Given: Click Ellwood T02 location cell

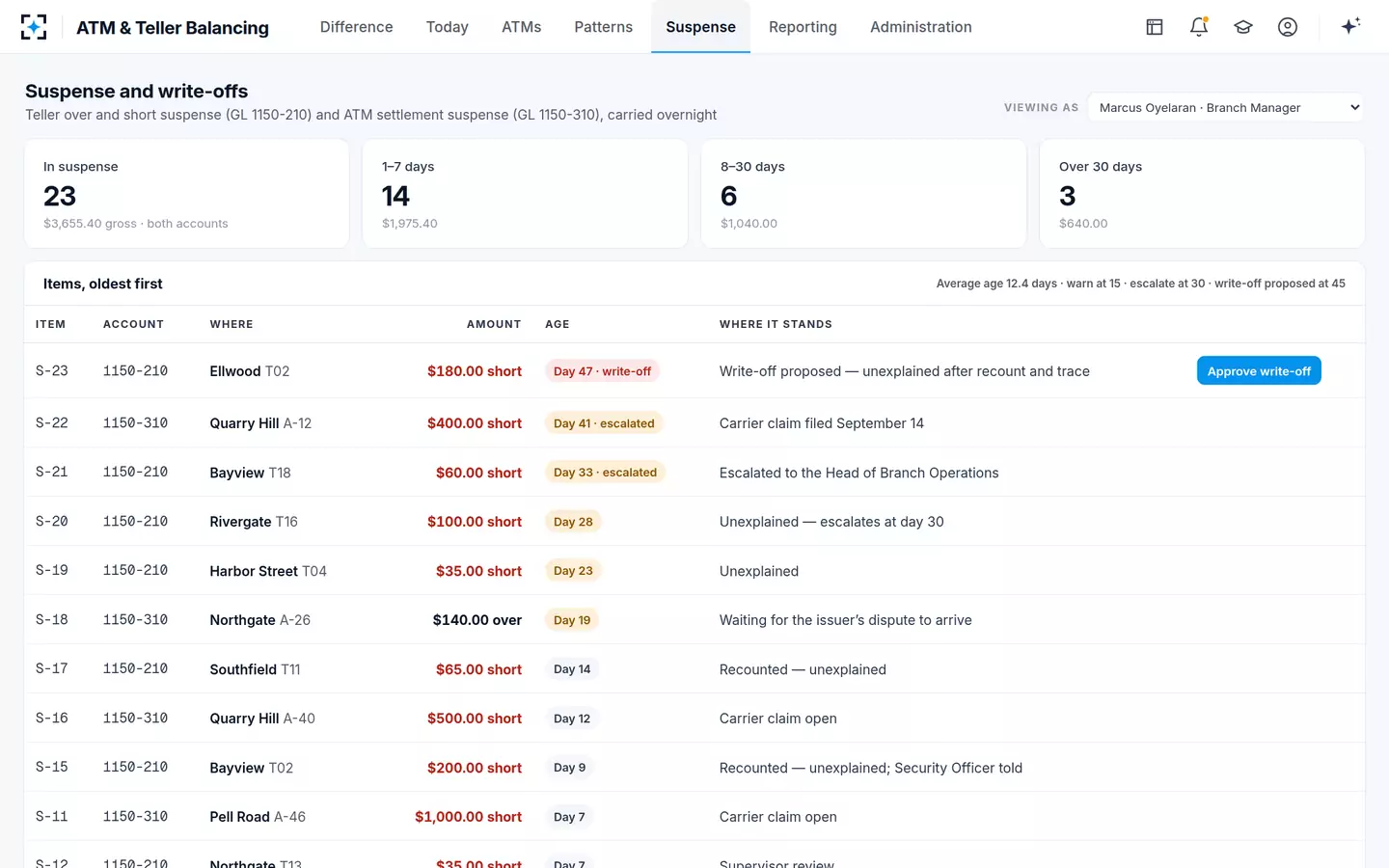Looking at the screenshot, I should [250, 371].
